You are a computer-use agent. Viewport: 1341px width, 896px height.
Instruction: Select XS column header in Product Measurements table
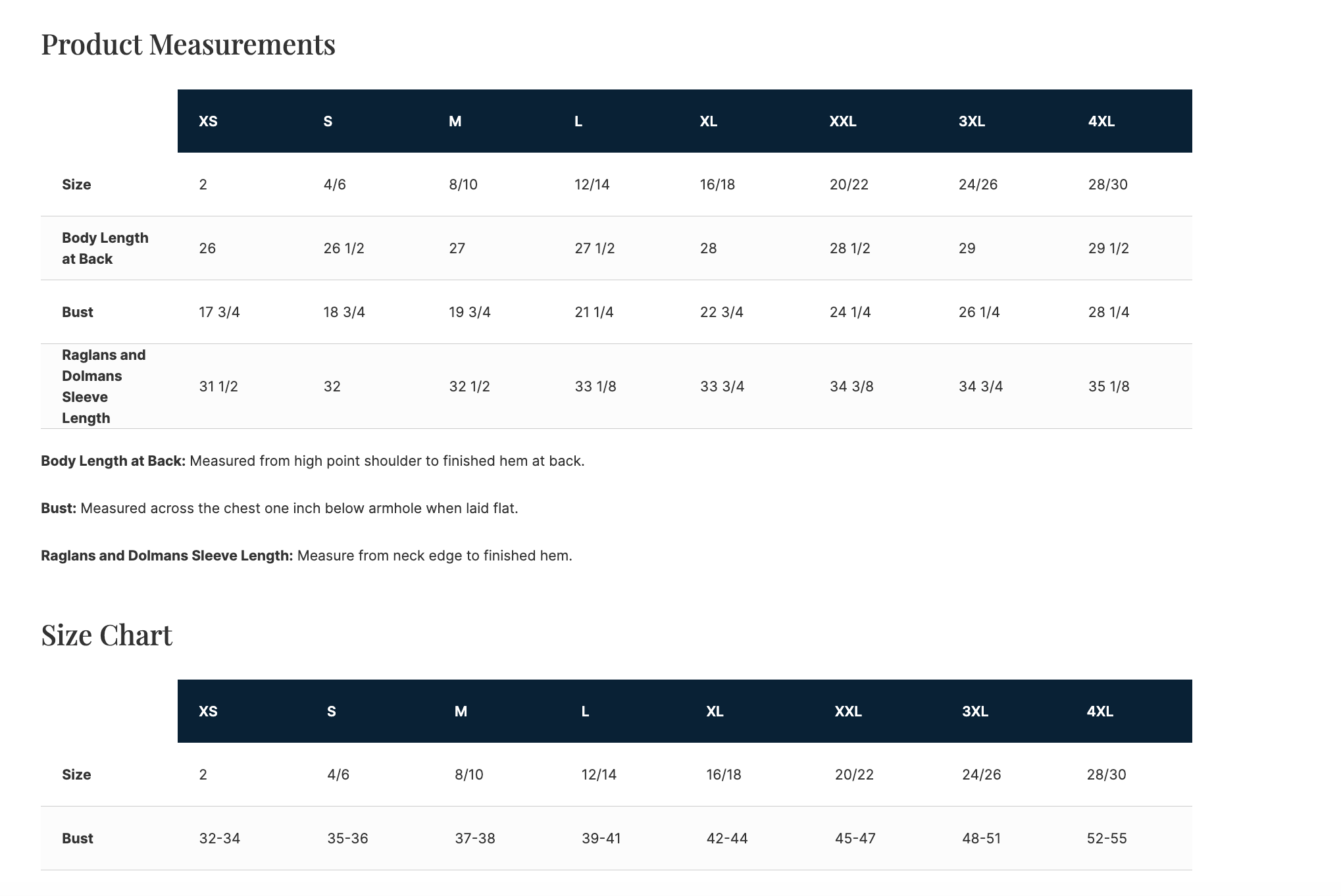point(208,121)
